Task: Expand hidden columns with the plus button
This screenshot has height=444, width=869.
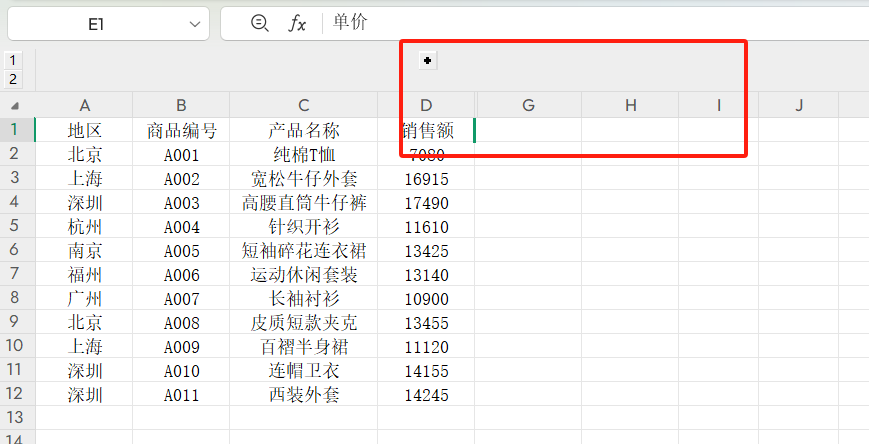Action: [x=427, y=61]
